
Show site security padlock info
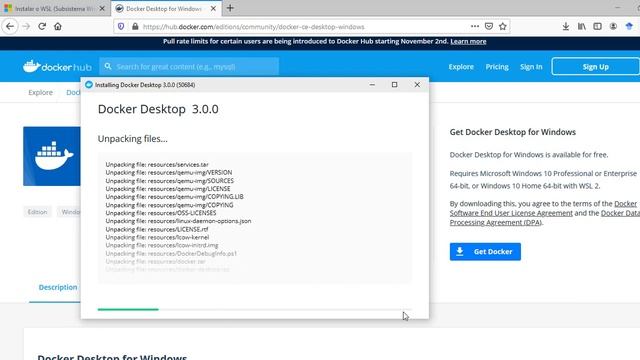coord(135,27)
